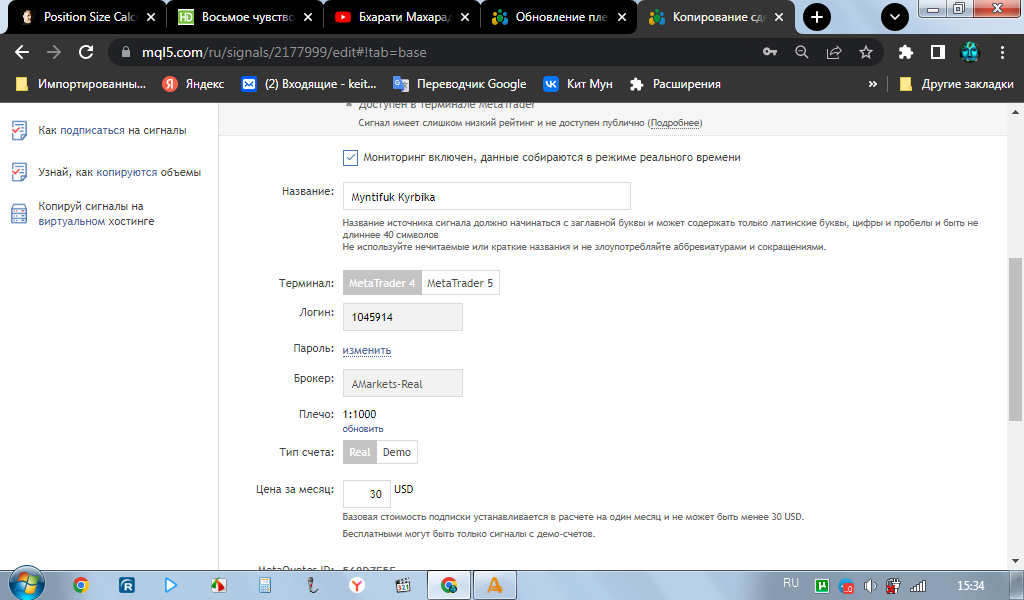Open the Chrome extensions puzzle icon
The height and width of the screenshot is (600, 1024).
click(x=906, y=52)
